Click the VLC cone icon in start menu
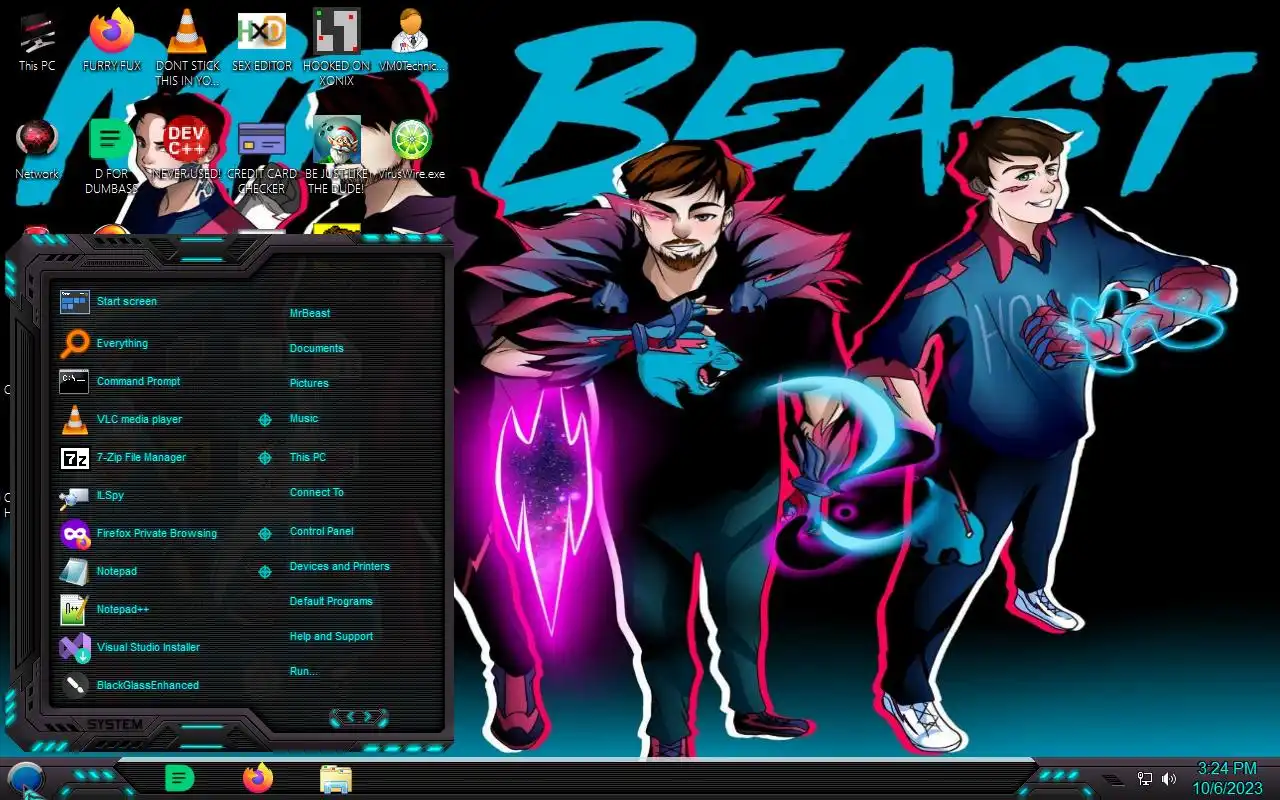 (75, 419)
